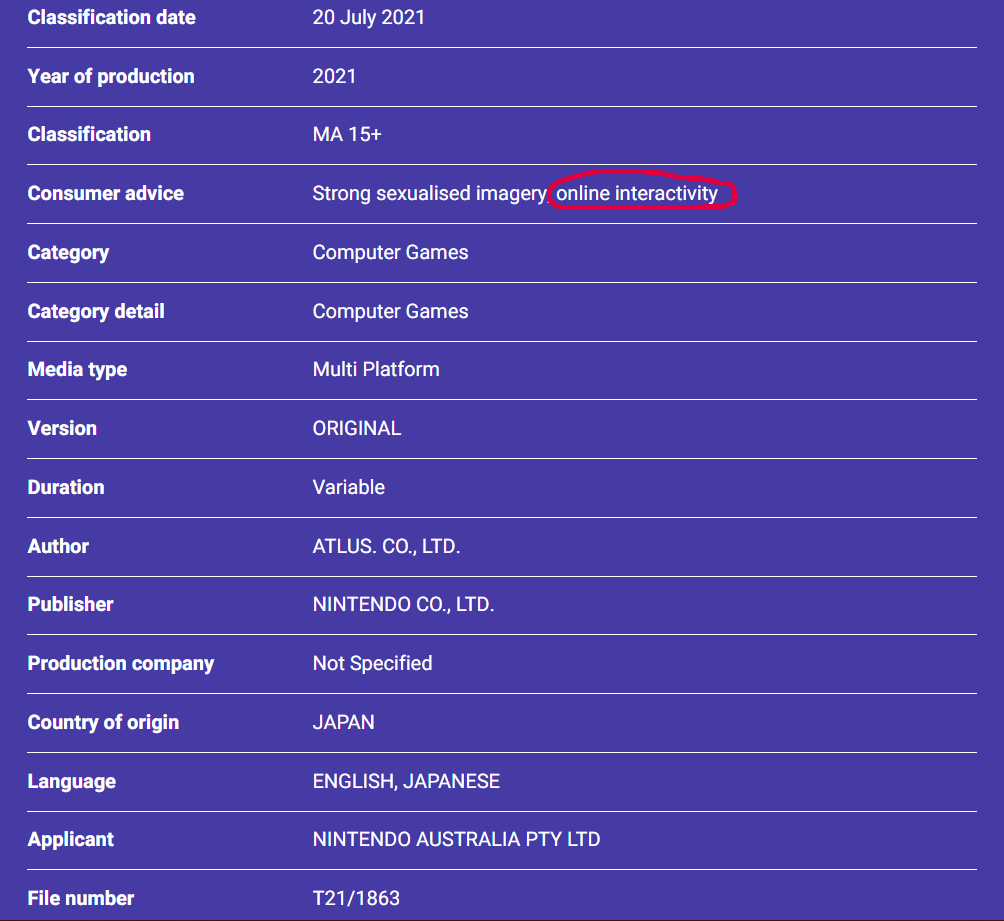Image resolution: width=1004 pixels, height=921 pixels.
Task: Click the 'Classification date' label
Action: click(111, 17)
